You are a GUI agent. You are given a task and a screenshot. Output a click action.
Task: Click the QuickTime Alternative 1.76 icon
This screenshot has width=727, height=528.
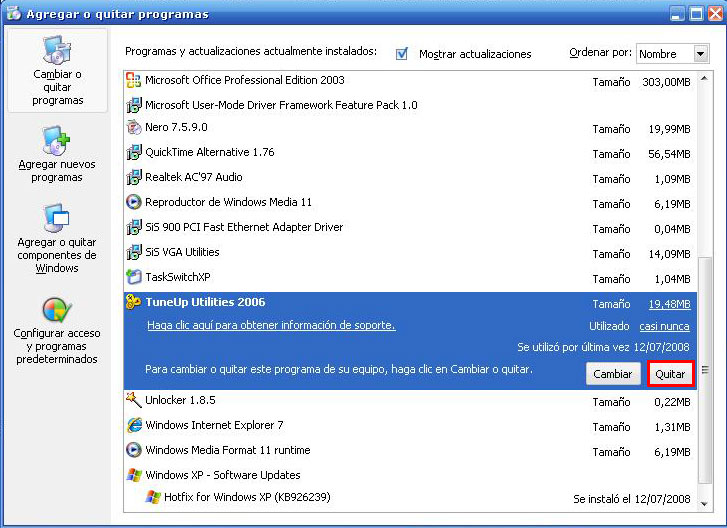point(134,152)
